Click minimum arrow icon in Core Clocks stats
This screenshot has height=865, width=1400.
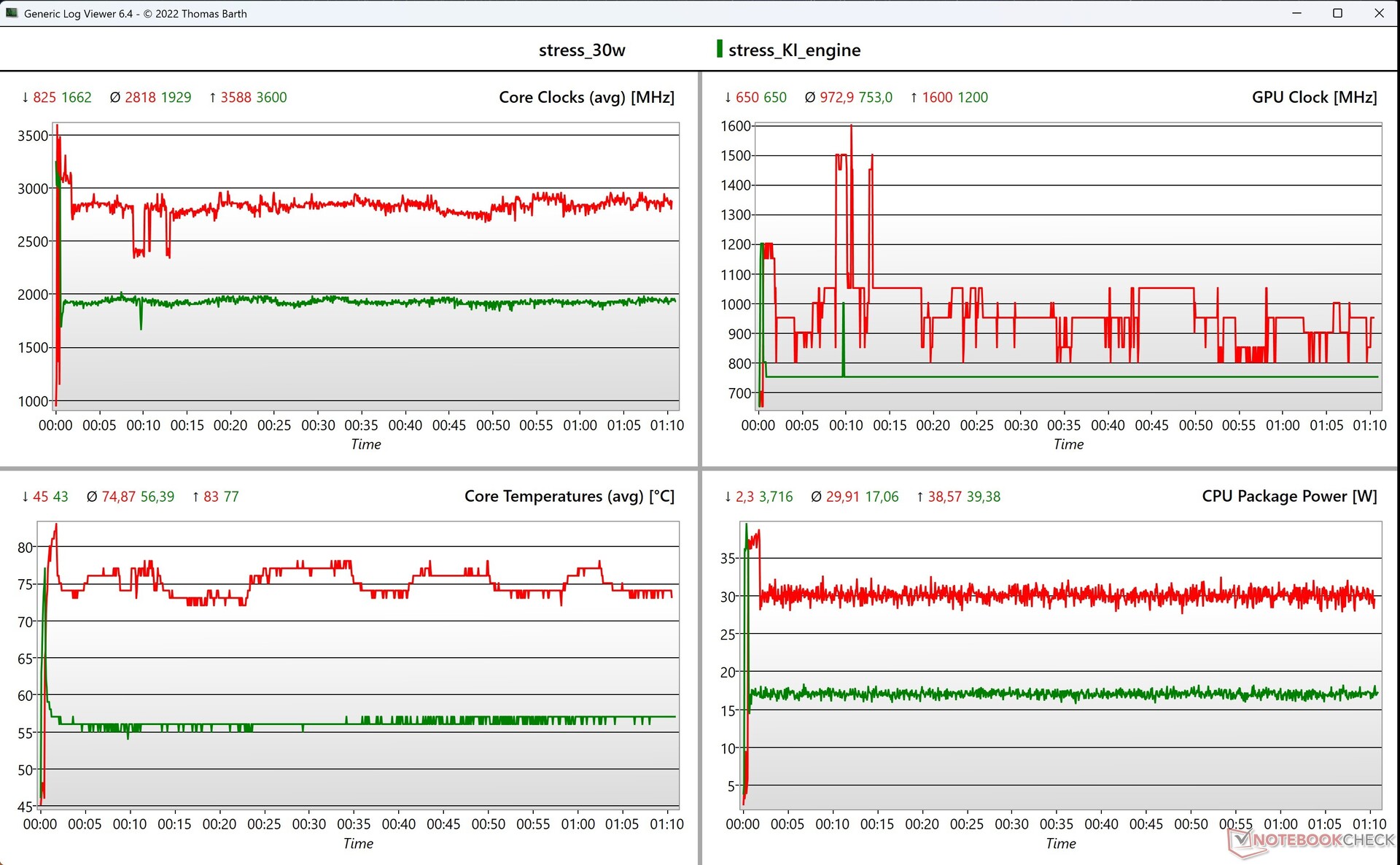(x=26, y=97)
